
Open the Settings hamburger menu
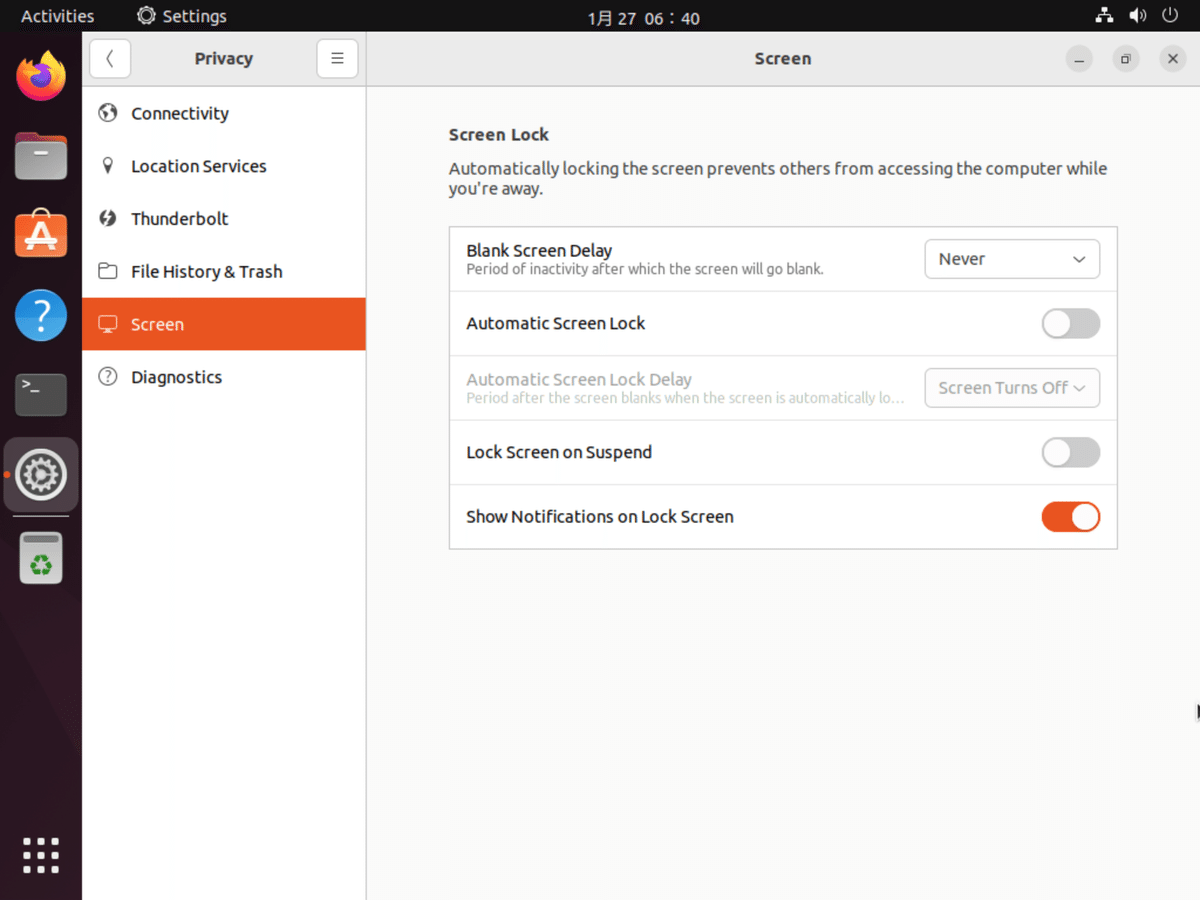(x=337, y=59)
